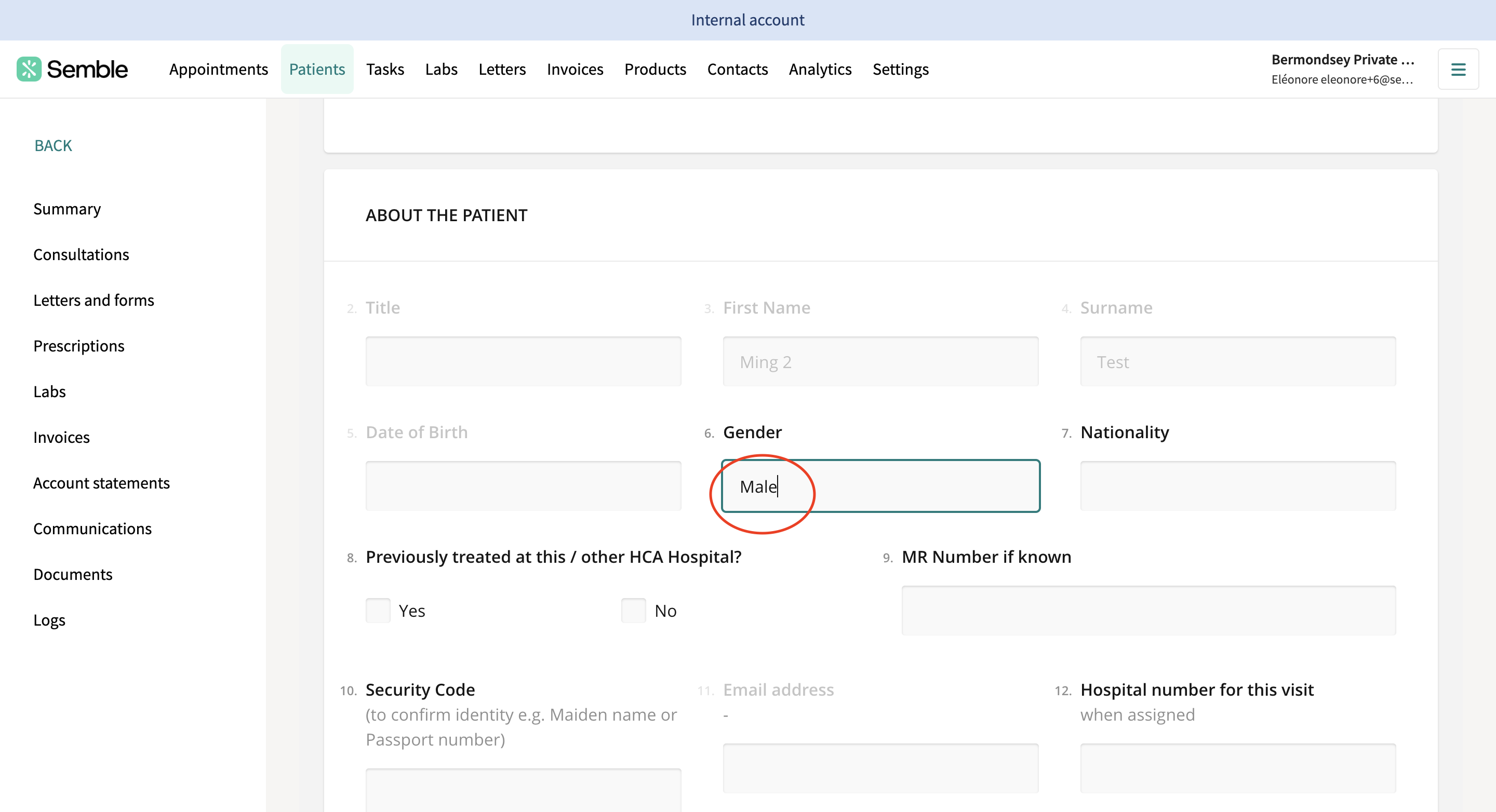Click the Date of Birth input field
This screenshot has height=812, width=1496.
[523, 486]
